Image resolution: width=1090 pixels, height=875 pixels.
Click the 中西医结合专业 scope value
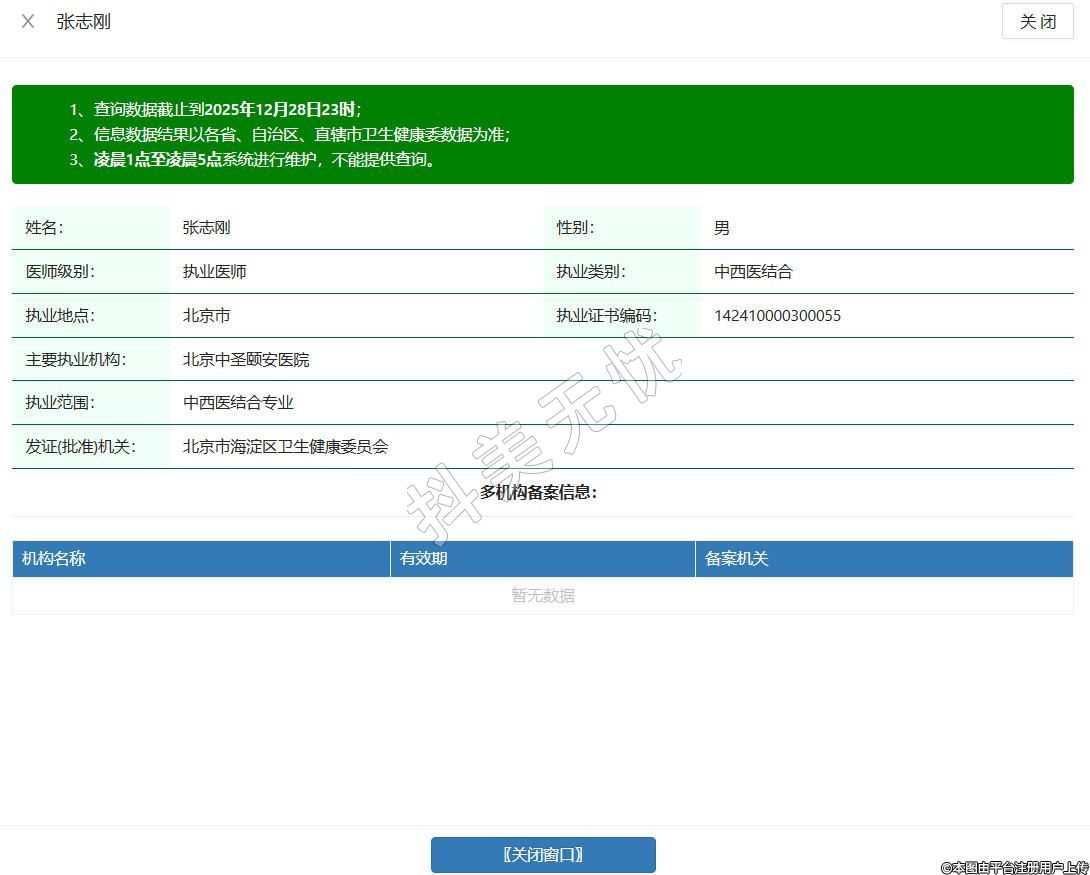(x=238, y=403)
